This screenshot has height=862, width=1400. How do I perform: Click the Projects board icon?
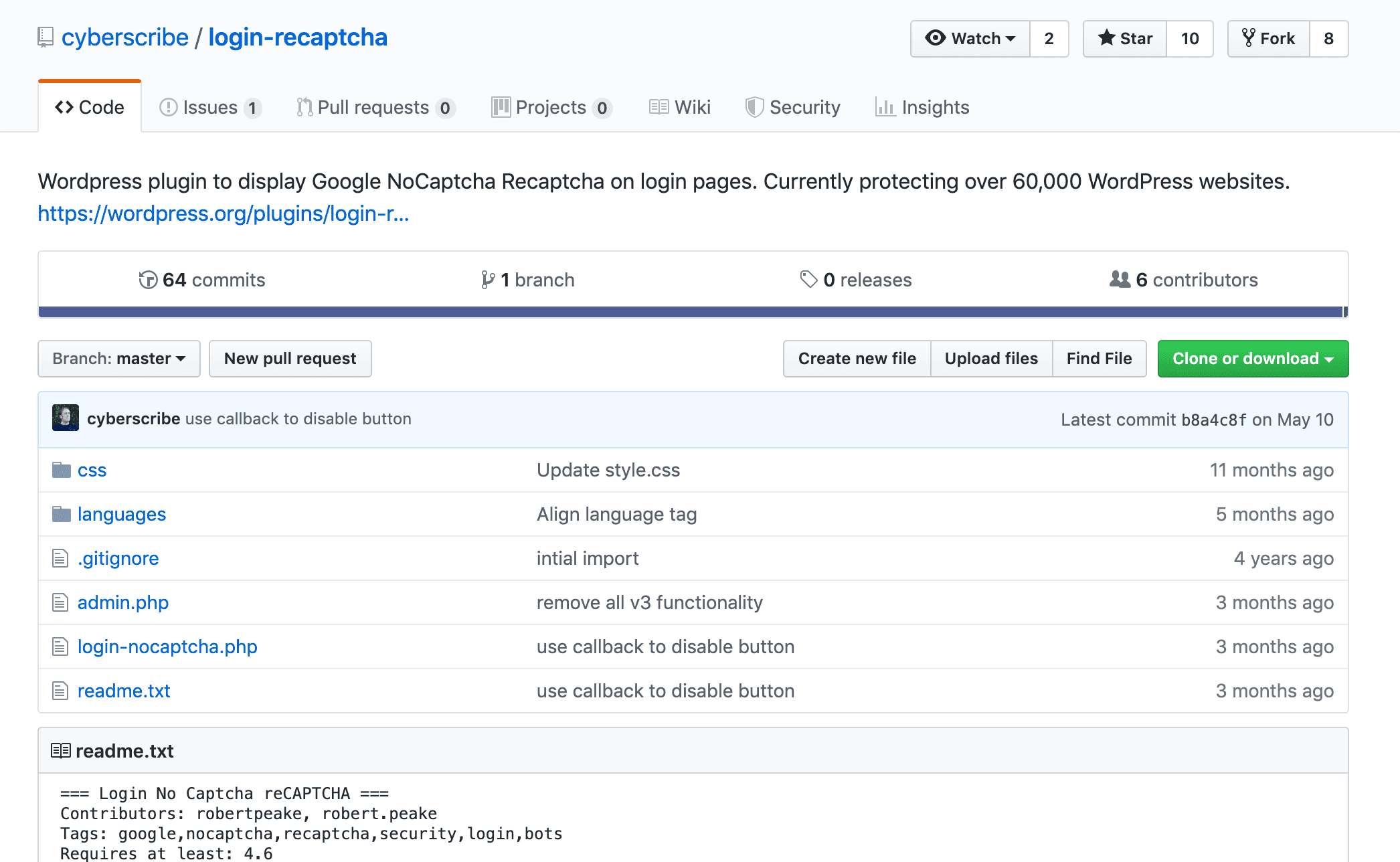point(501,107)
